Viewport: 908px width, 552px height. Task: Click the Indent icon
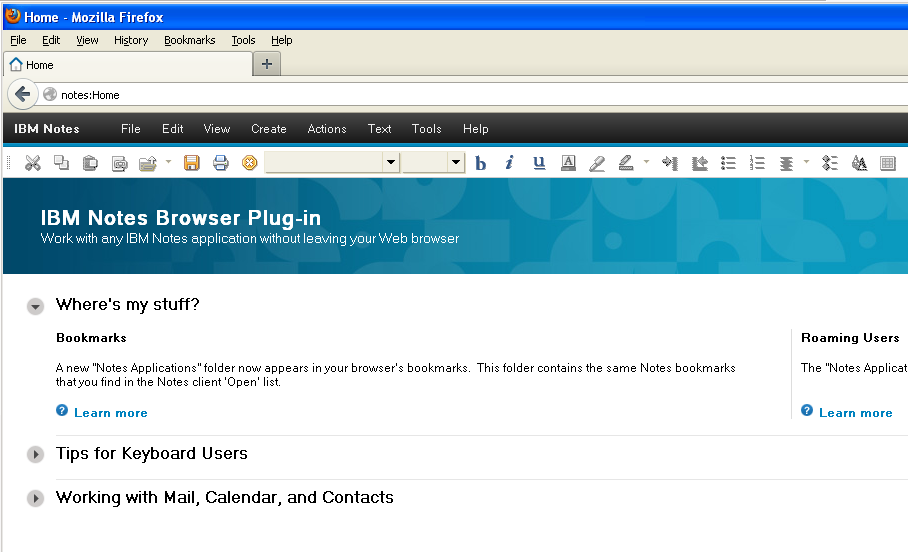(670, 163)
